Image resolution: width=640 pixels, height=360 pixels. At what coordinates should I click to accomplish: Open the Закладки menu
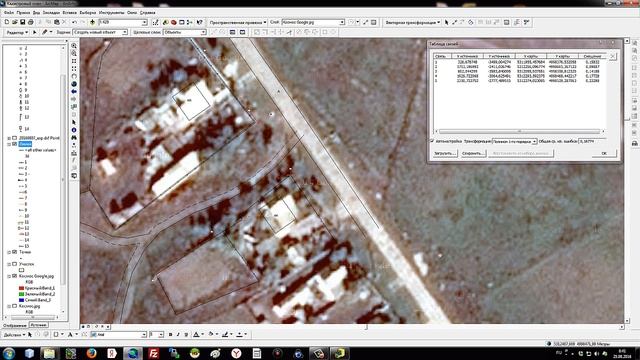(51, 13)
